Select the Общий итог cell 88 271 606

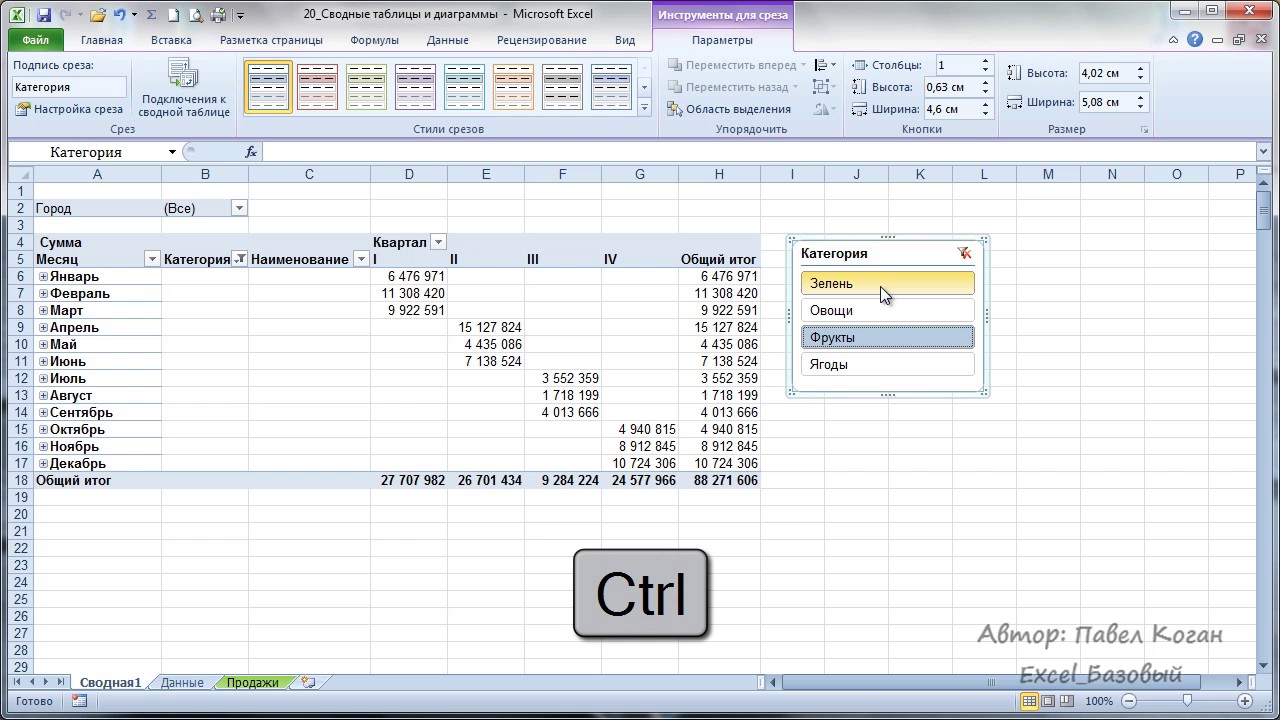[719, 481]
